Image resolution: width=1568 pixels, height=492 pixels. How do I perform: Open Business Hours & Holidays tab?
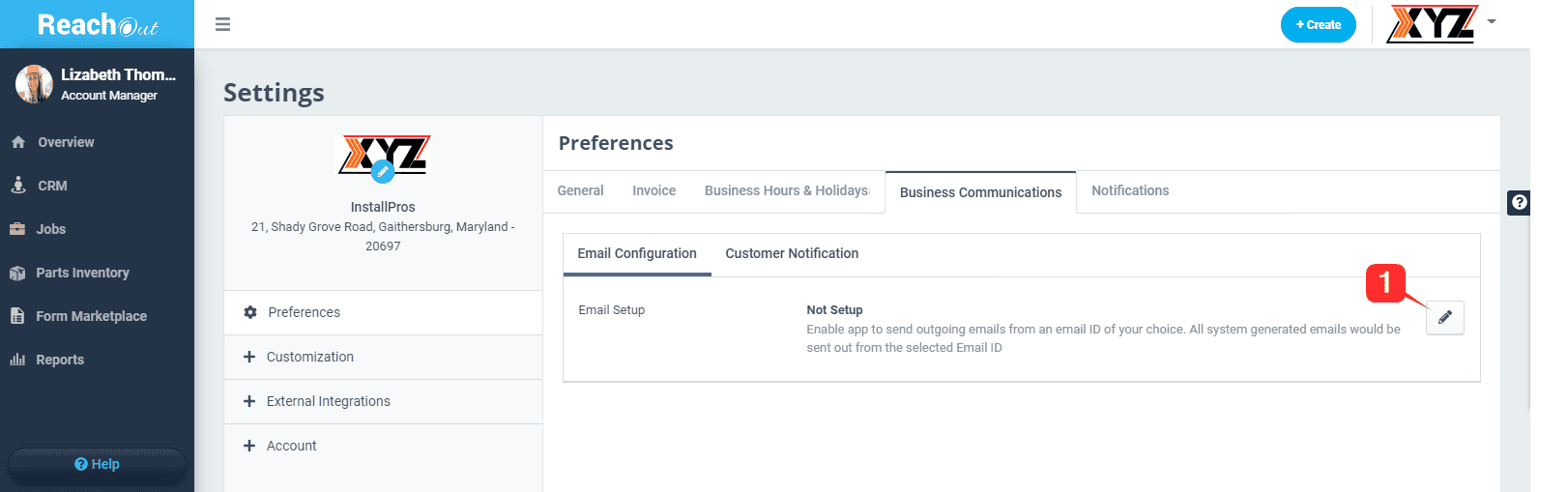[787, 190]
